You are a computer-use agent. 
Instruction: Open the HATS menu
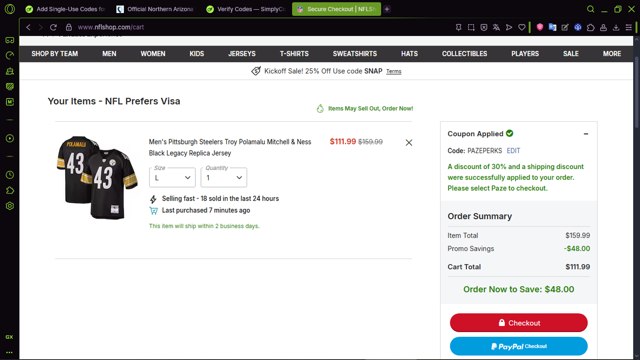(x=409, y=53)
